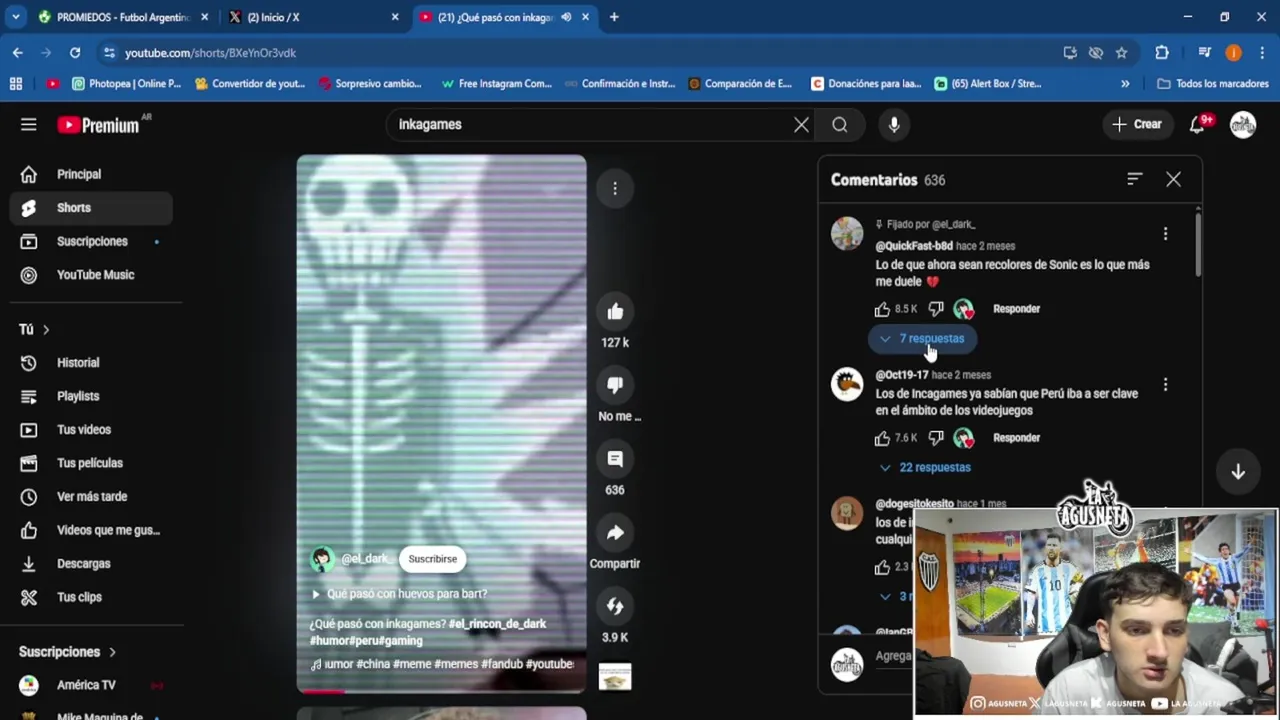The width and height of the screenshot is (1280, 720).
Task: Open the Crear upload menu
Action: tap(1137, 124)
